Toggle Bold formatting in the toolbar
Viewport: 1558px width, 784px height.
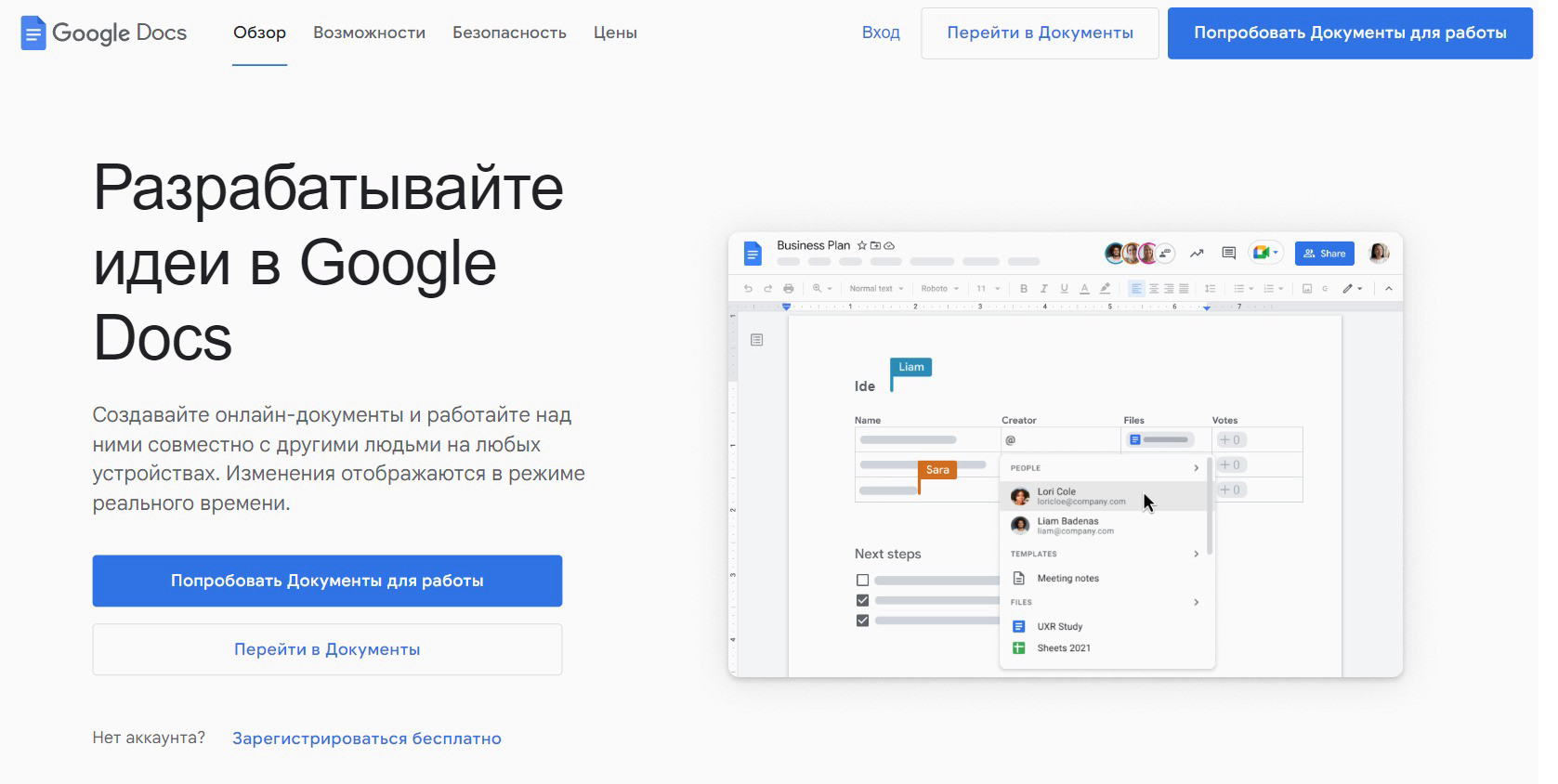click(1024, 289)
